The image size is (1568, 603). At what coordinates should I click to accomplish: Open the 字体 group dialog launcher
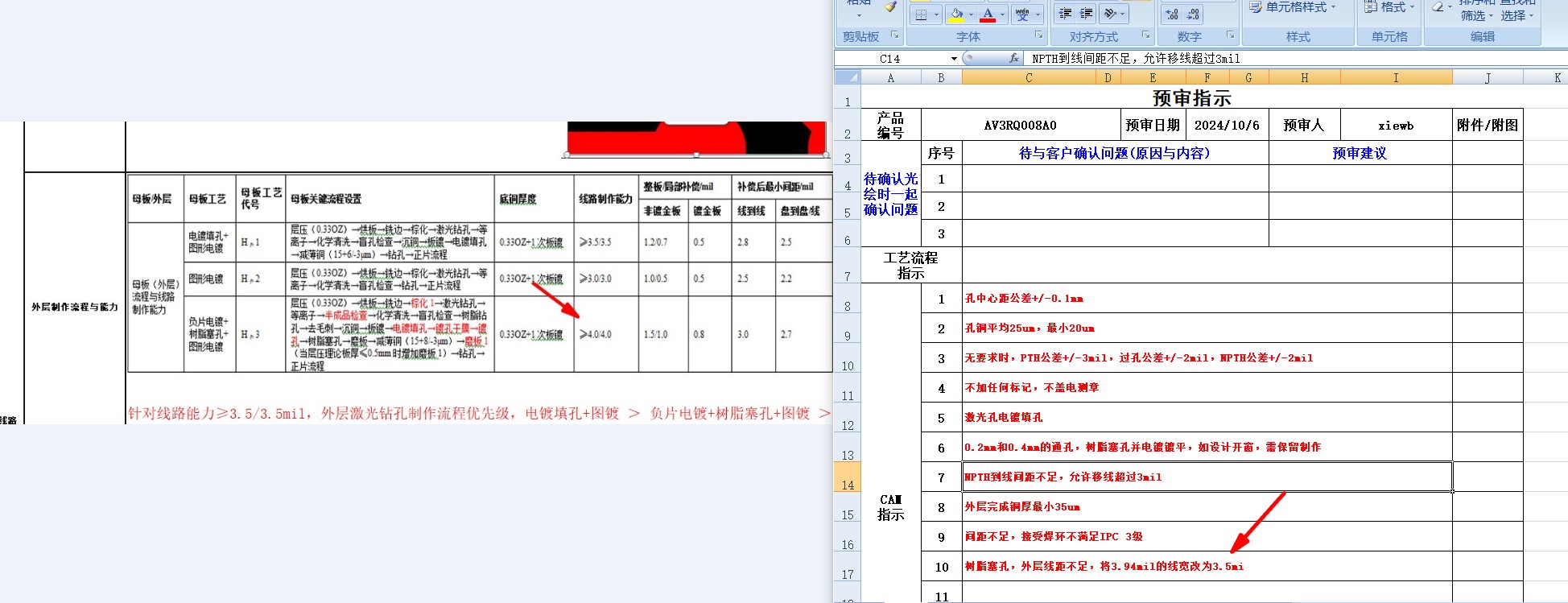[1039, 35]
